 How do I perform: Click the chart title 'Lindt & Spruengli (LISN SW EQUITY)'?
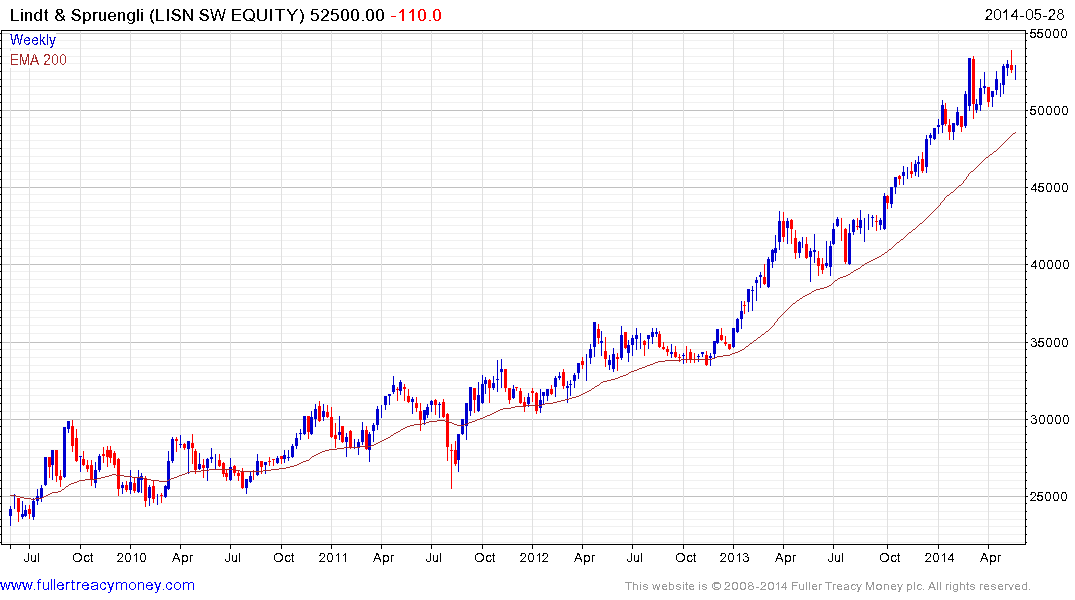click(158, 15)
